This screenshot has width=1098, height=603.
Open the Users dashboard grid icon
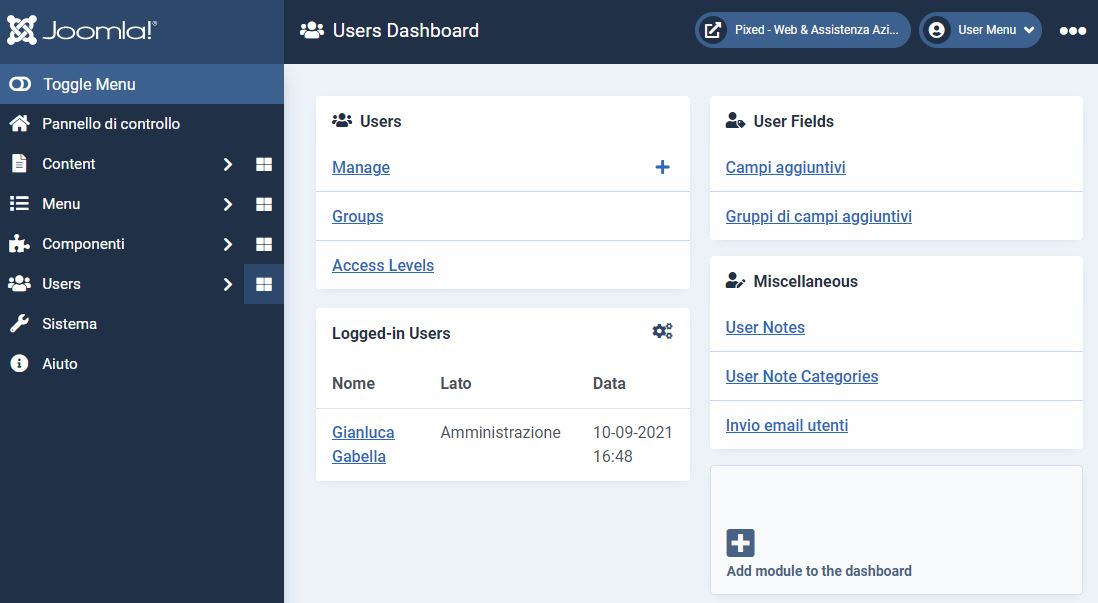coord(264,283)
